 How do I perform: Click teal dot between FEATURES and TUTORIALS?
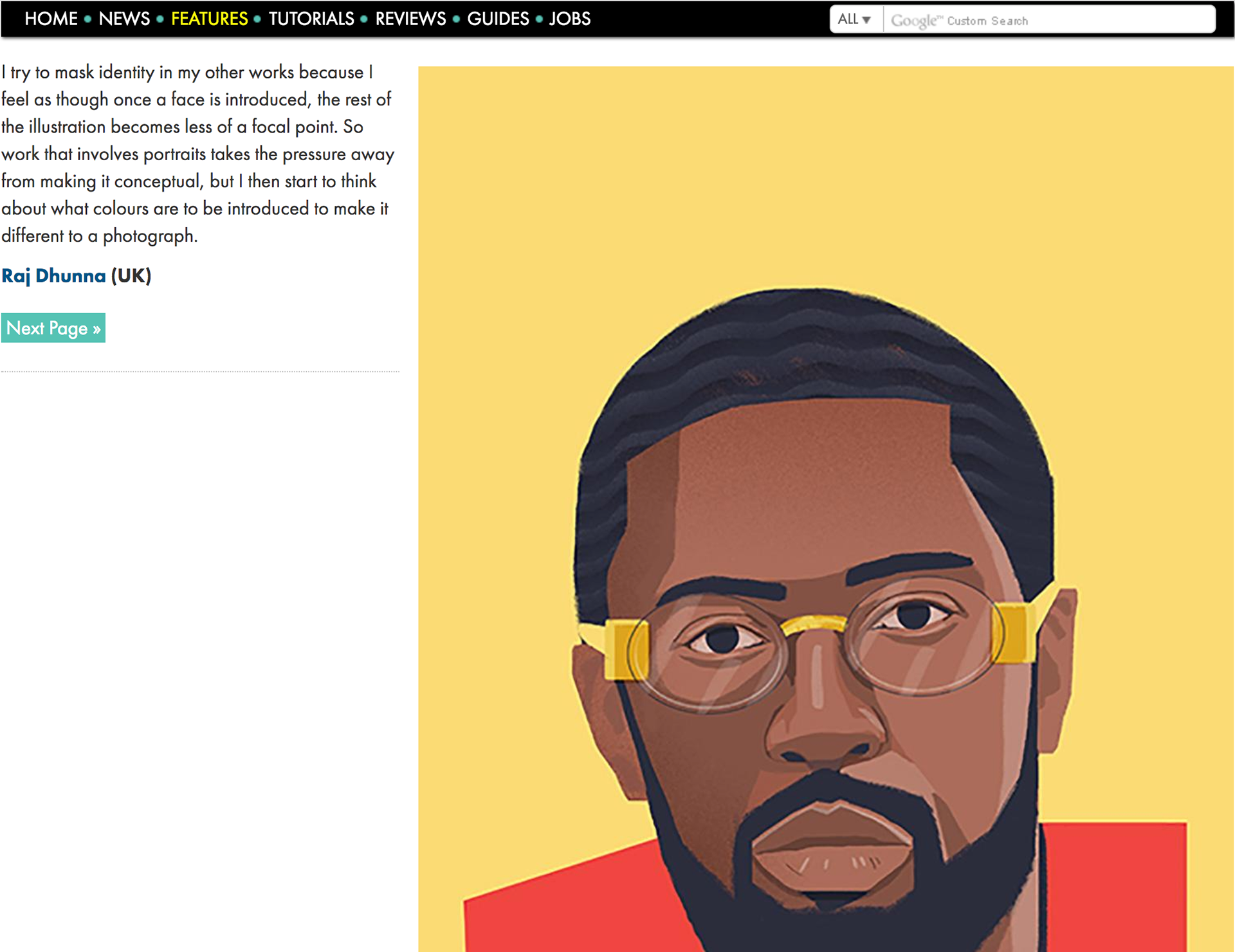(257, 19)
